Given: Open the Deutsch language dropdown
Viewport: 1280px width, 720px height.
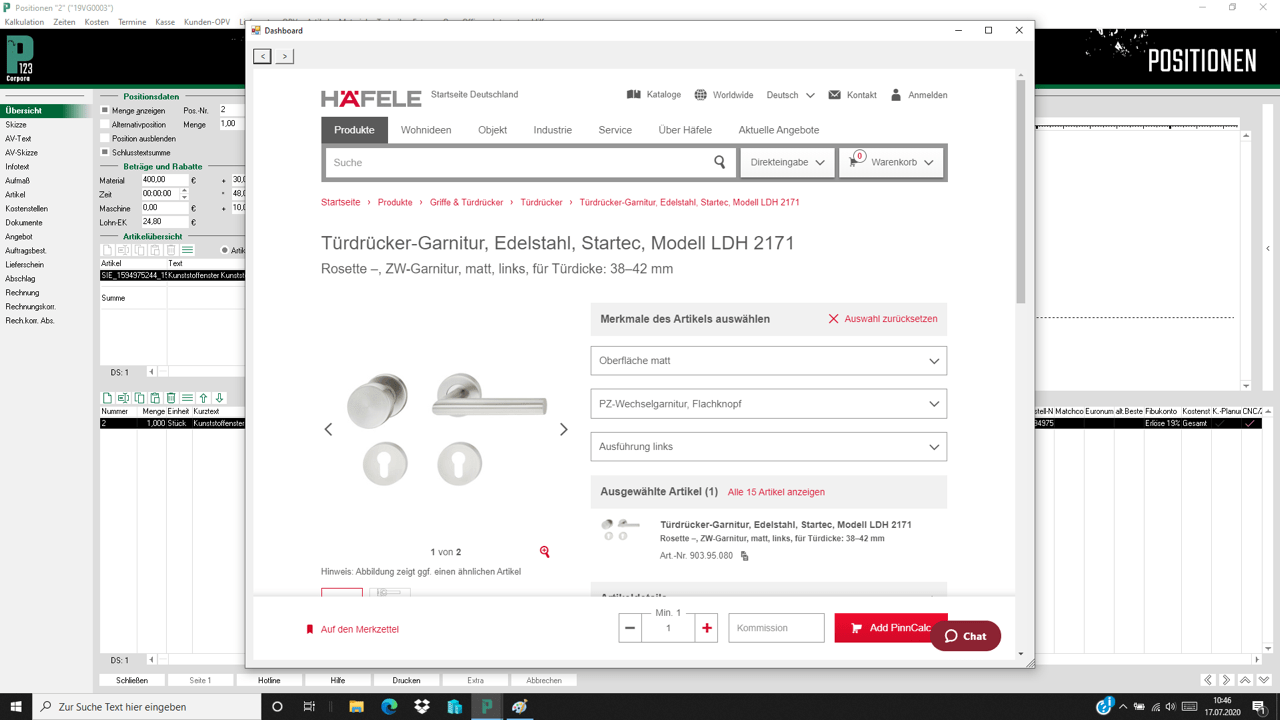Looking at the screenshot, I should pyautogui.click(x=791, y=95).
